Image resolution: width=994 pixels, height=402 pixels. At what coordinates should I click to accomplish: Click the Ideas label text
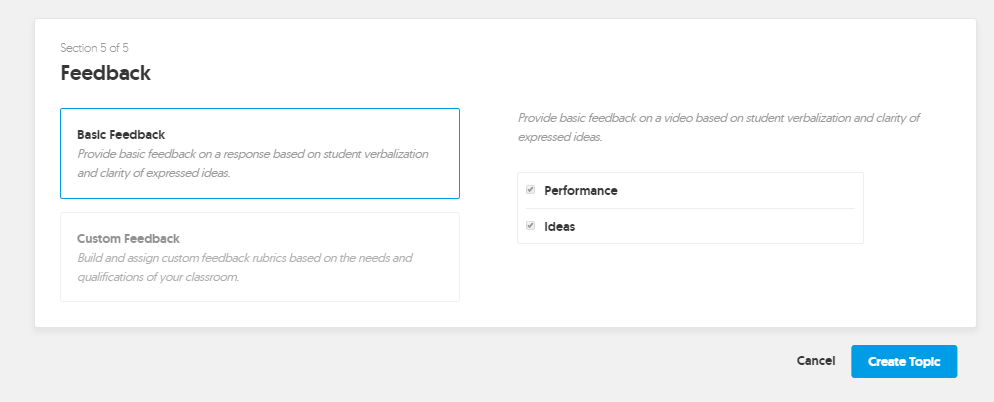click(559, 226)
